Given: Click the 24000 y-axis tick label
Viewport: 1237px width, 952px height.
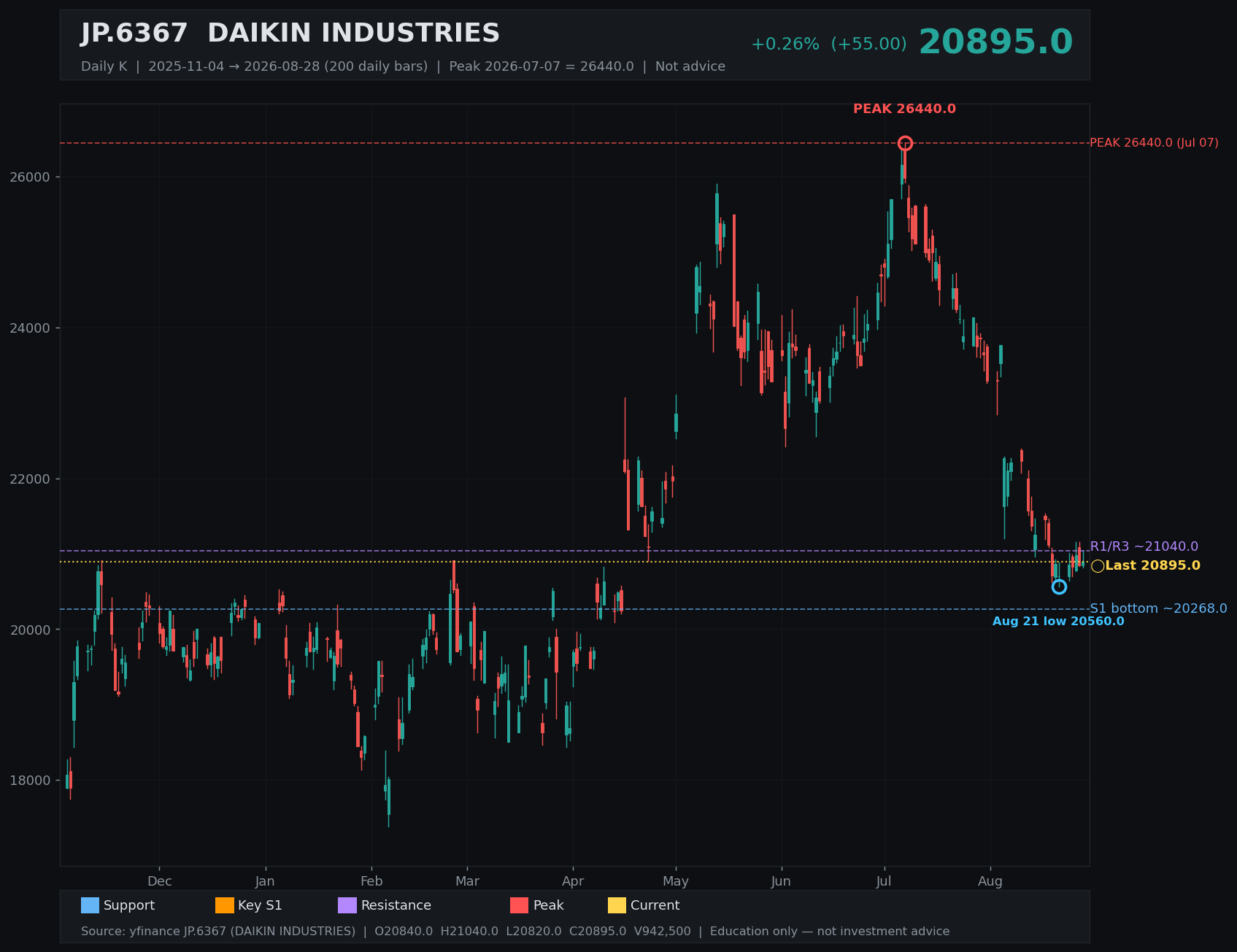Looking at the screenshot, I should pyautogui.click(x=30, y=328).
